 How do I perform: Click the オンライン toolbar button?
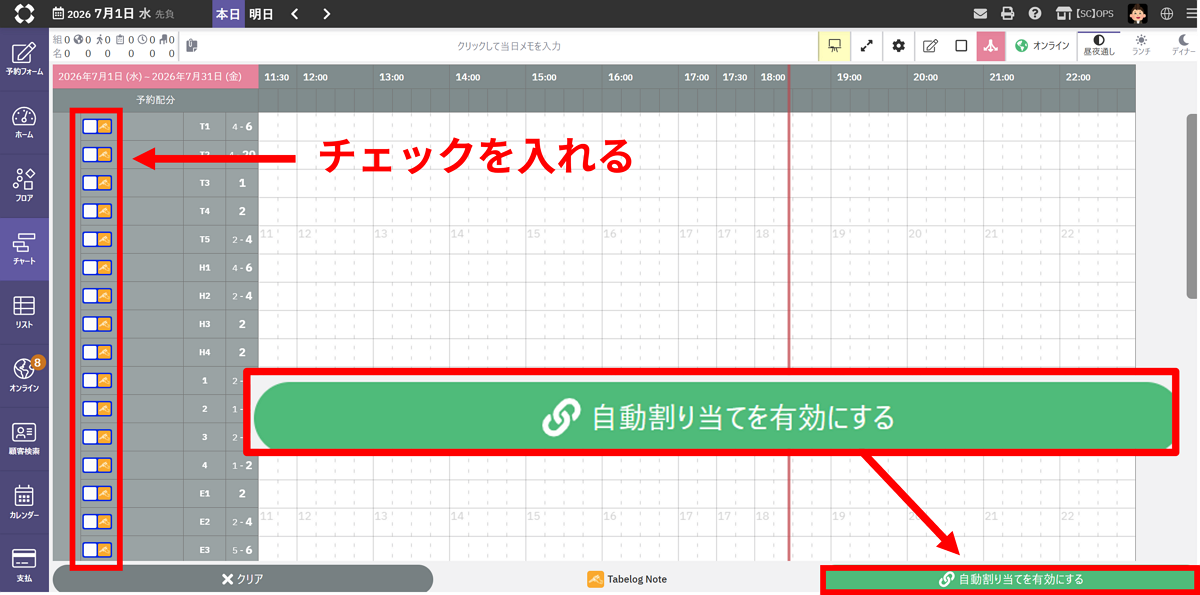click(1042, 46)
